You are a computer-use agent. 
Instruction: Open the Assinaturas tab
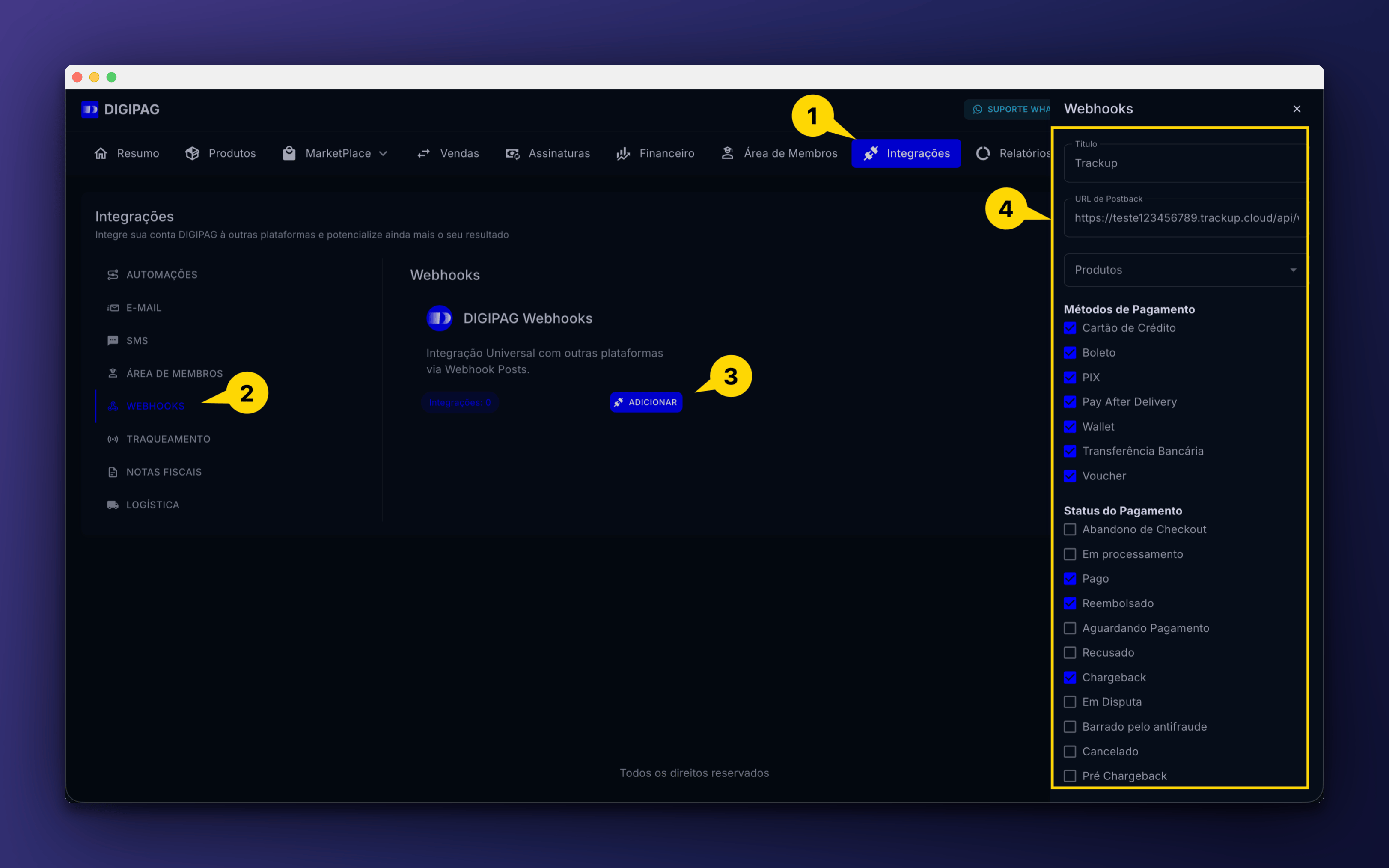pyautogui.click(x=547, y=153)
